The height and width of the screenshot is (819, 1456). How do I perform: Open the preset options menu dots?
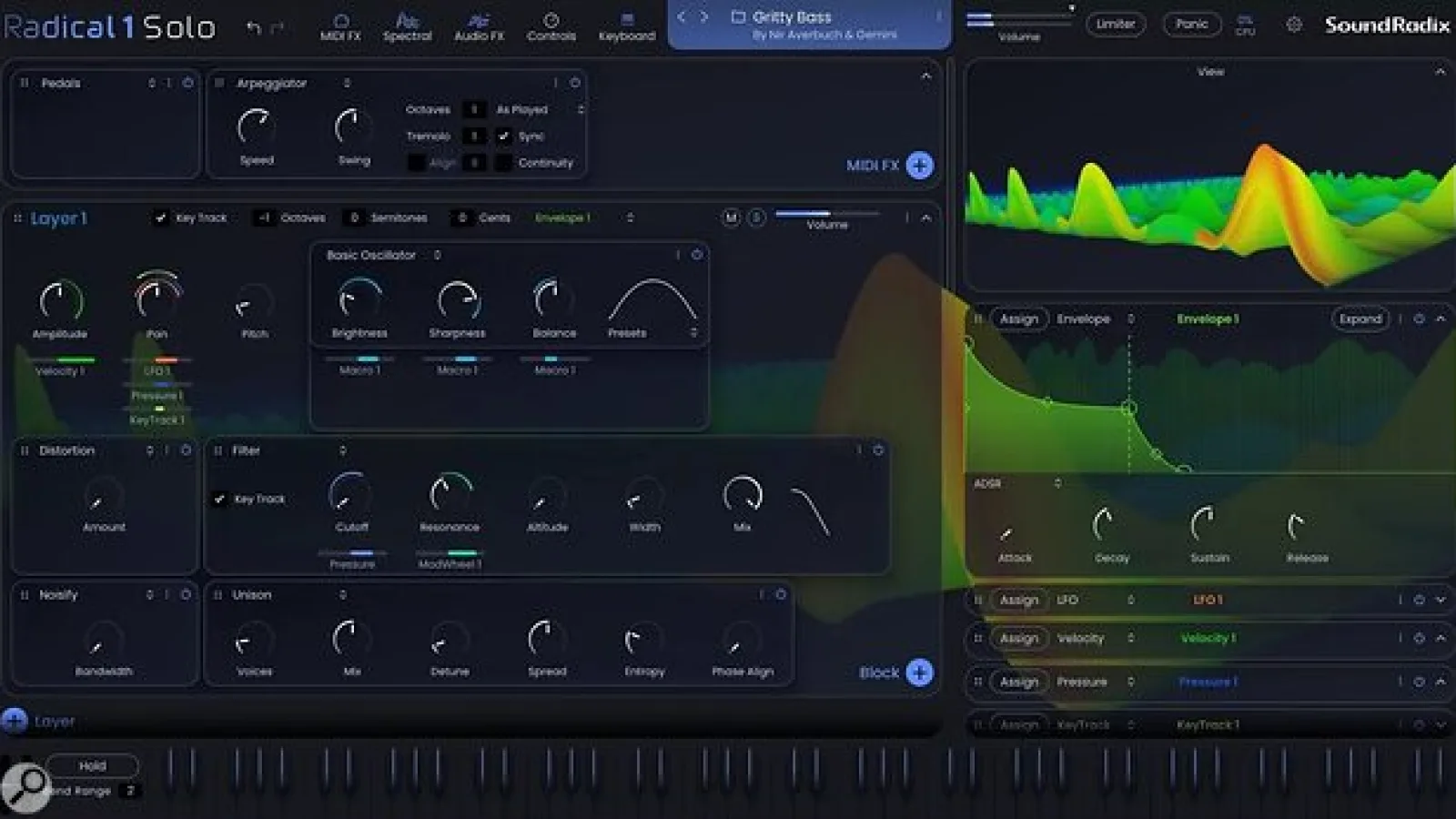tap(938, 16)
